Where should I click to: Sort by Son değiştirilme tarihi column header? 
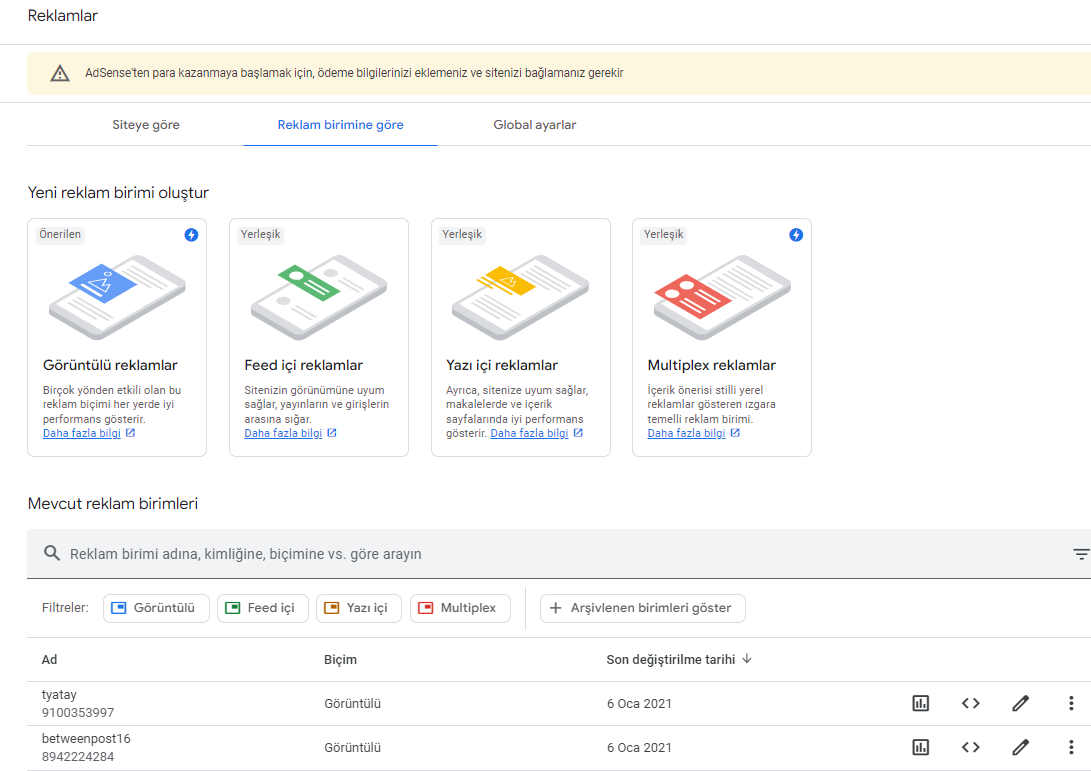[670, 660]
